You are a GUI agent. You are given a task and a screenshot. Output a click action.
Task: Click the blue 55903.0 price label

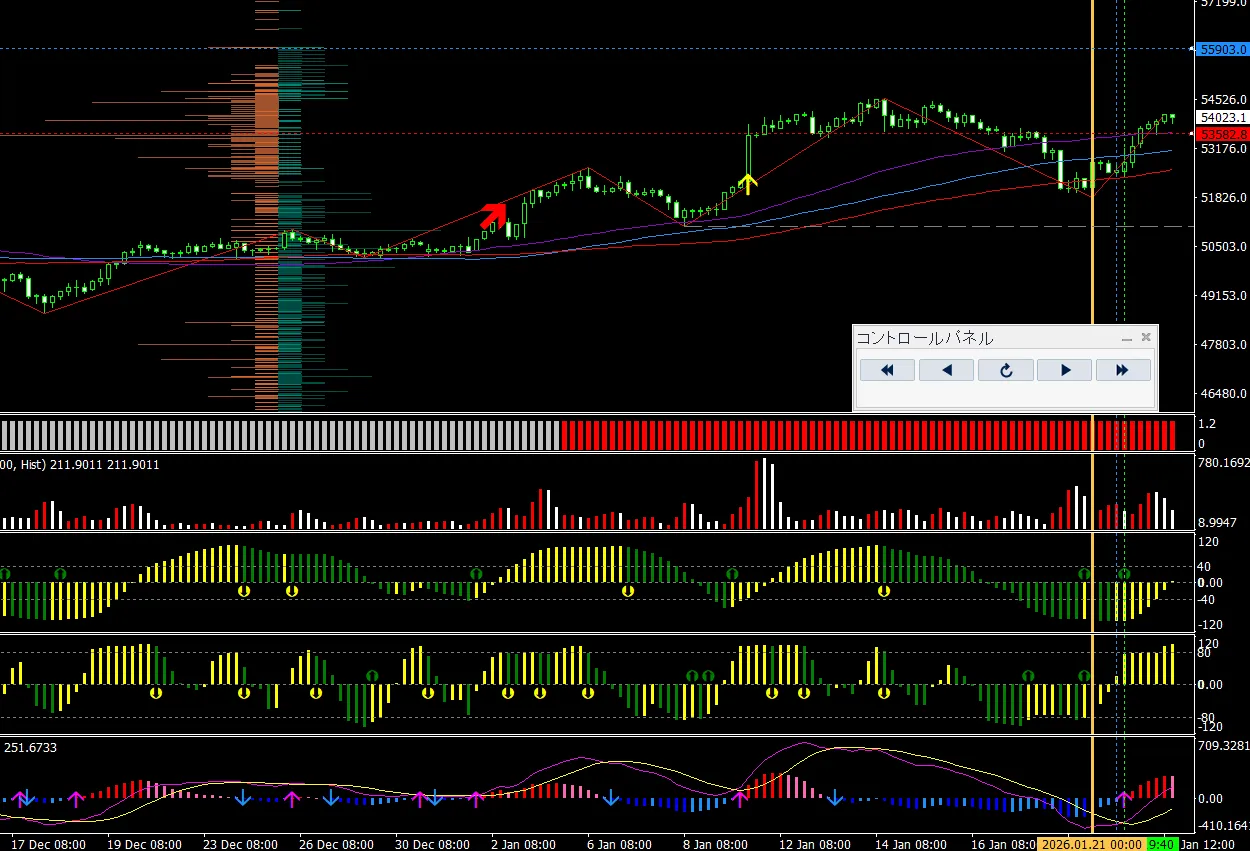click(x=1222, y=48)
